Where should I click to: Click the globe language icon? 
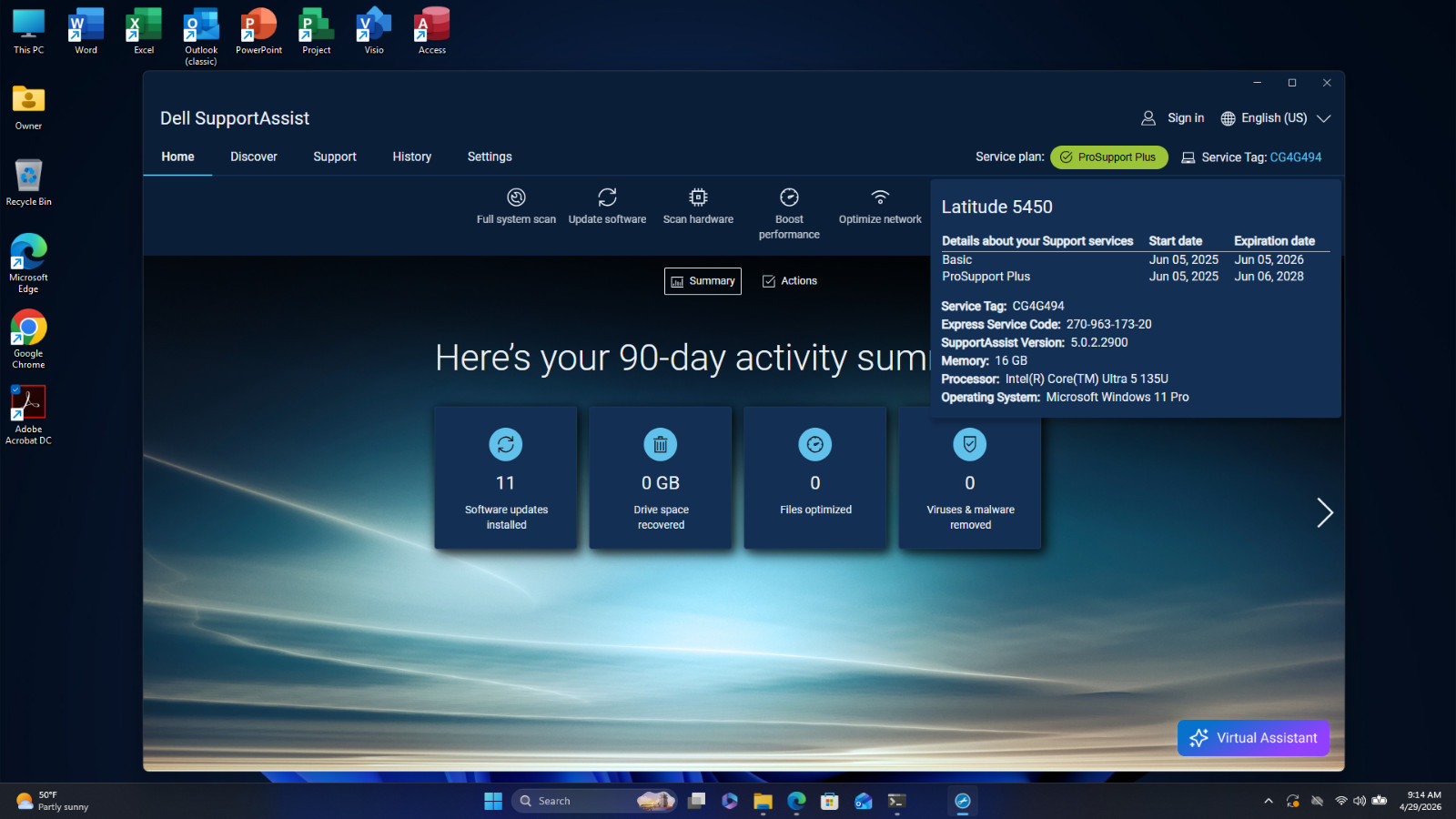pyautogui.click(x=1228, y=118)
